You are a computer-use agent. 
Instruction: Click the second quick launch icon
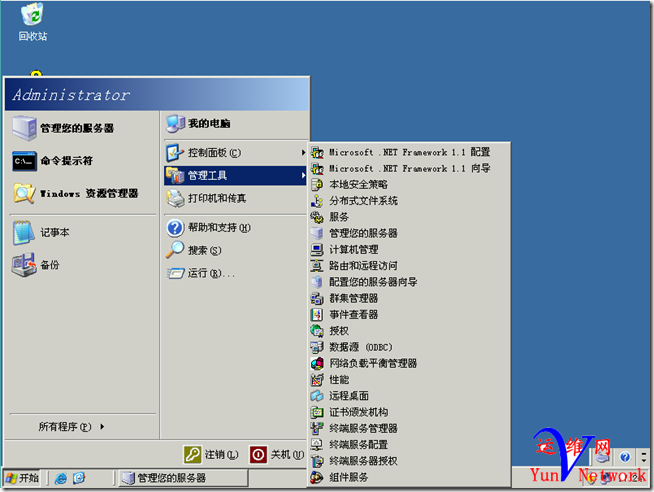point(79,478)
